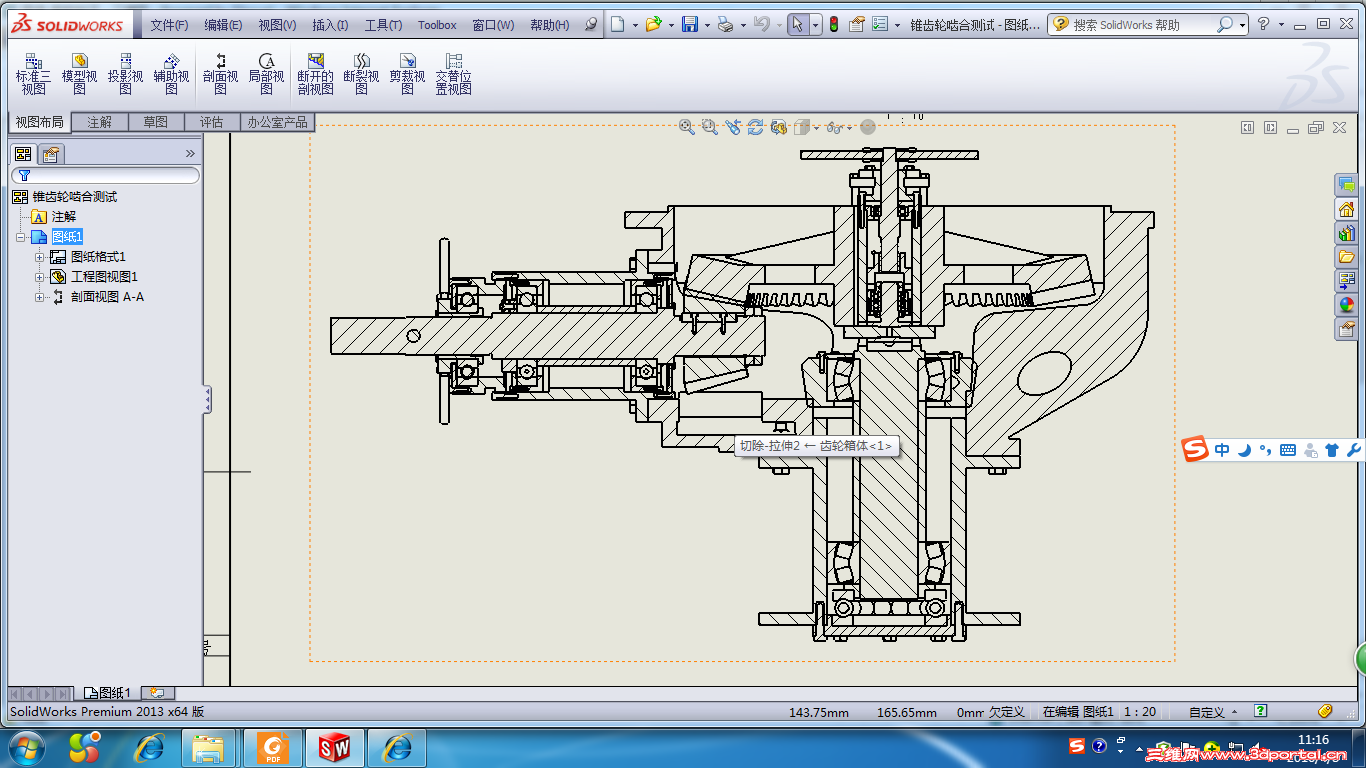
Task: Switch to the 注解 tab
Action: coord(99,122)
